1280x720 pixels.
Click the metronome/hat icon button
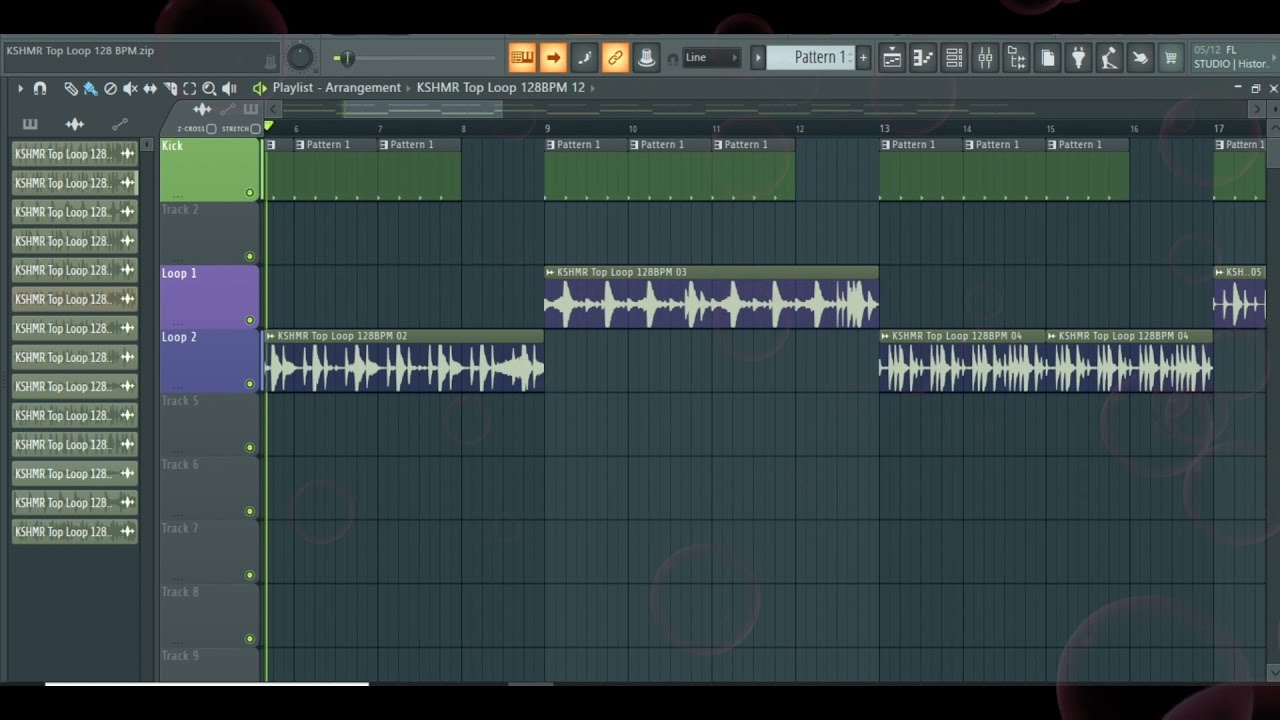click(x=646, y=58)
